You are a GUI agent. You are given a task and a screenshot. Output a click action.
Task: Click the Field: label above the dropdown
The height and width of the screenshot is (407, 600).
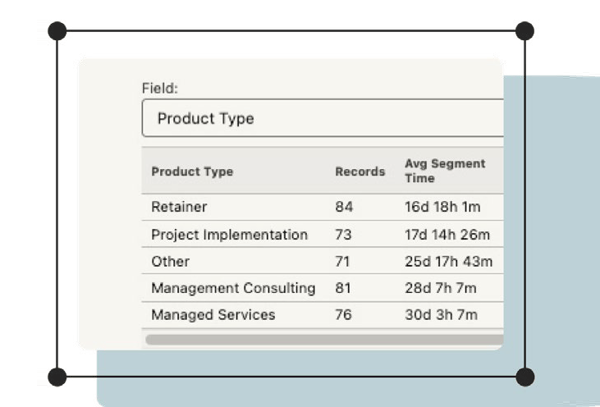point(160,88)
